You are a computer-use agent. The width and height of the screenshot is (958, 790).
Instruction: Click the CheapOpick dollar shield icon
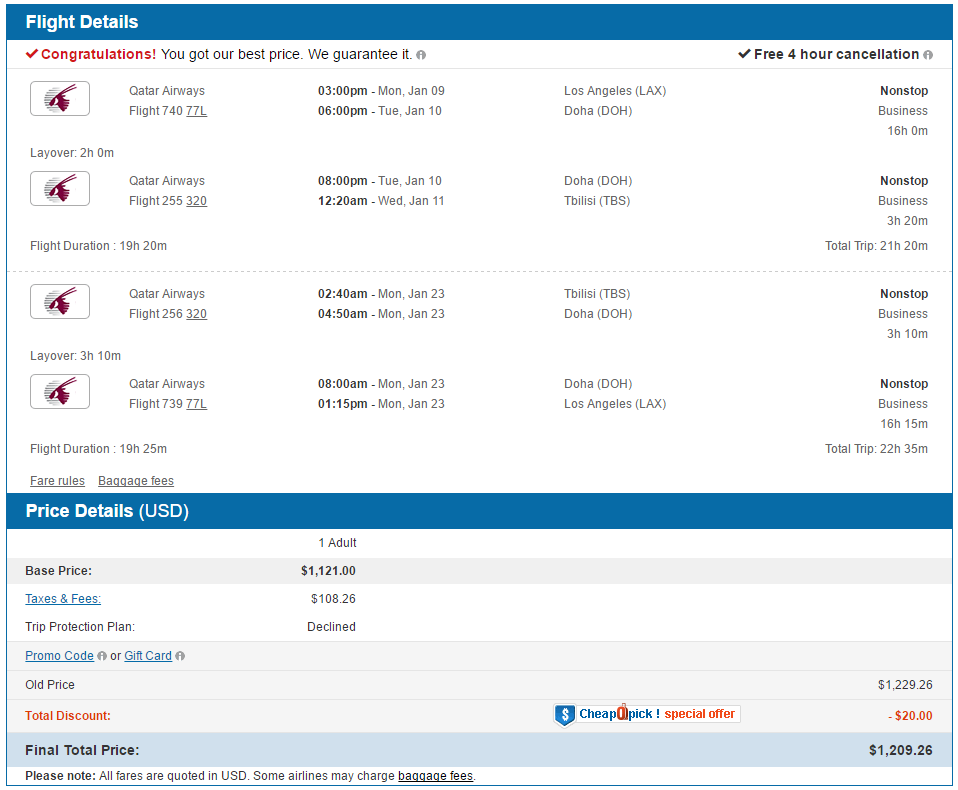[x=565, y=714]
